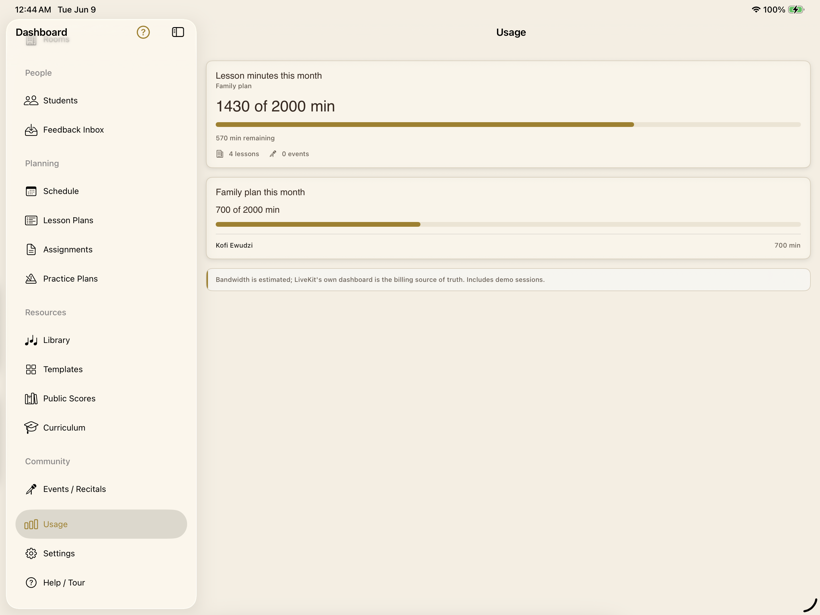Click the Practice Plans metronome icon
This screenshot has width=820, height=615.
coord(31,279)
